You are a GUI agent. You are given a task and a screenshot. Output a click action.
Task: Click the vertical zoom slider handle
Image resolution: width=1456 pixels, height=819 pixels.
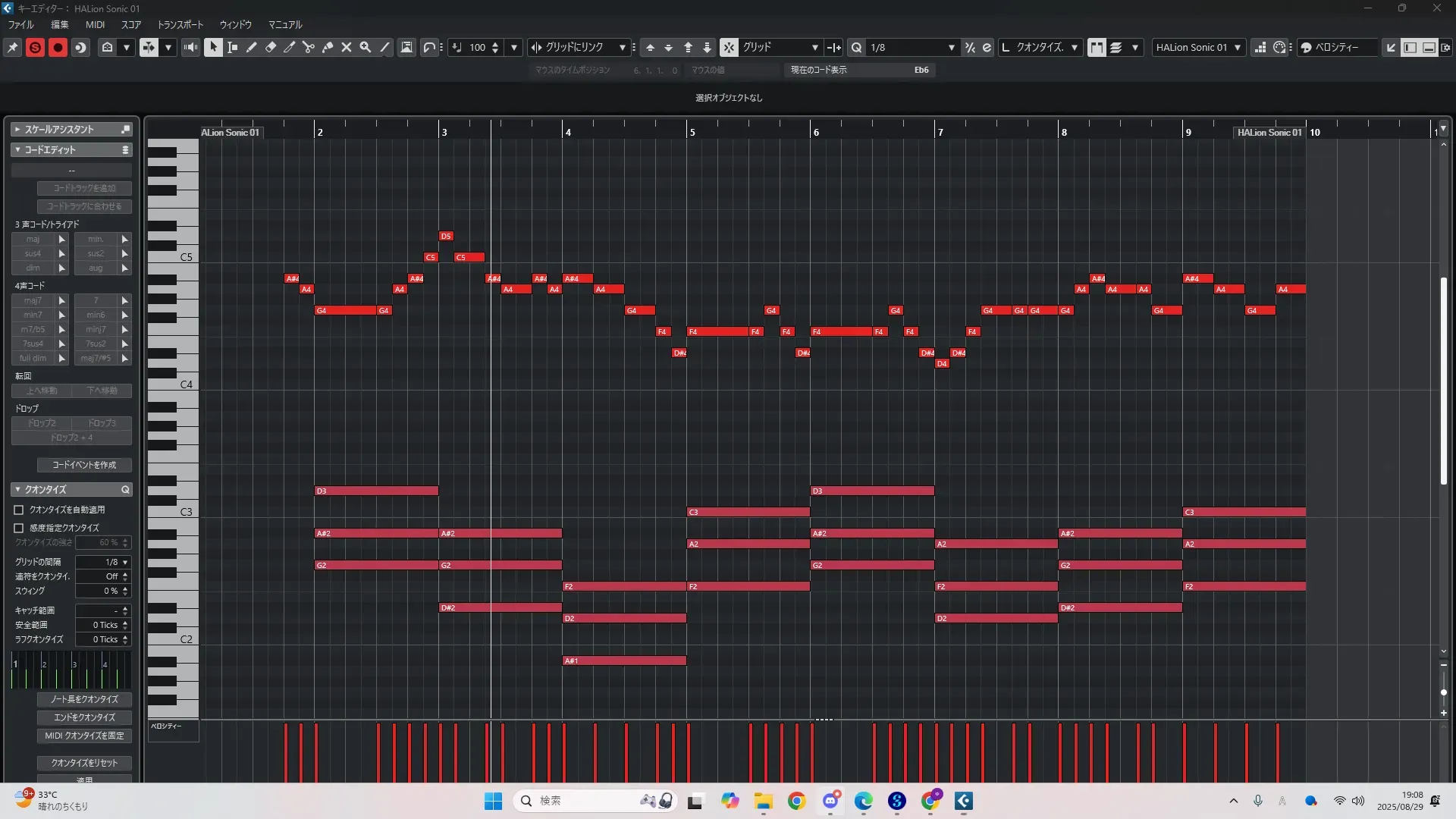coord(1443,692)
